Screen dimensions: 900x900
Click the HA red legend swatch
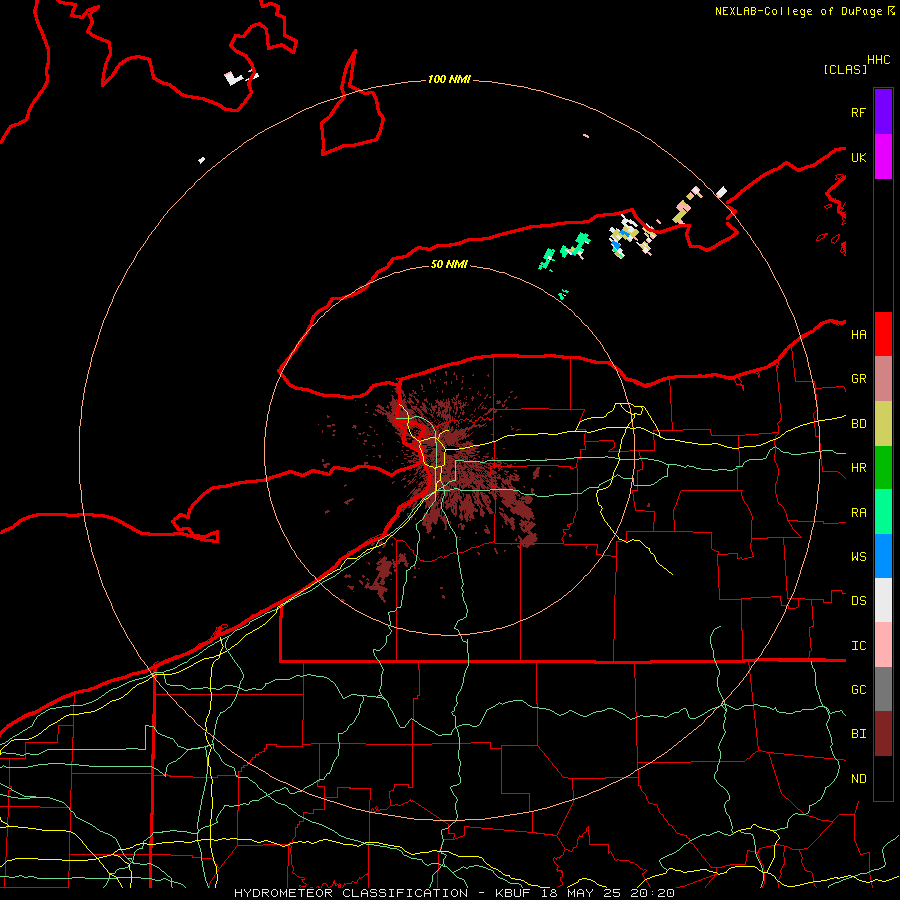point(883,334)
